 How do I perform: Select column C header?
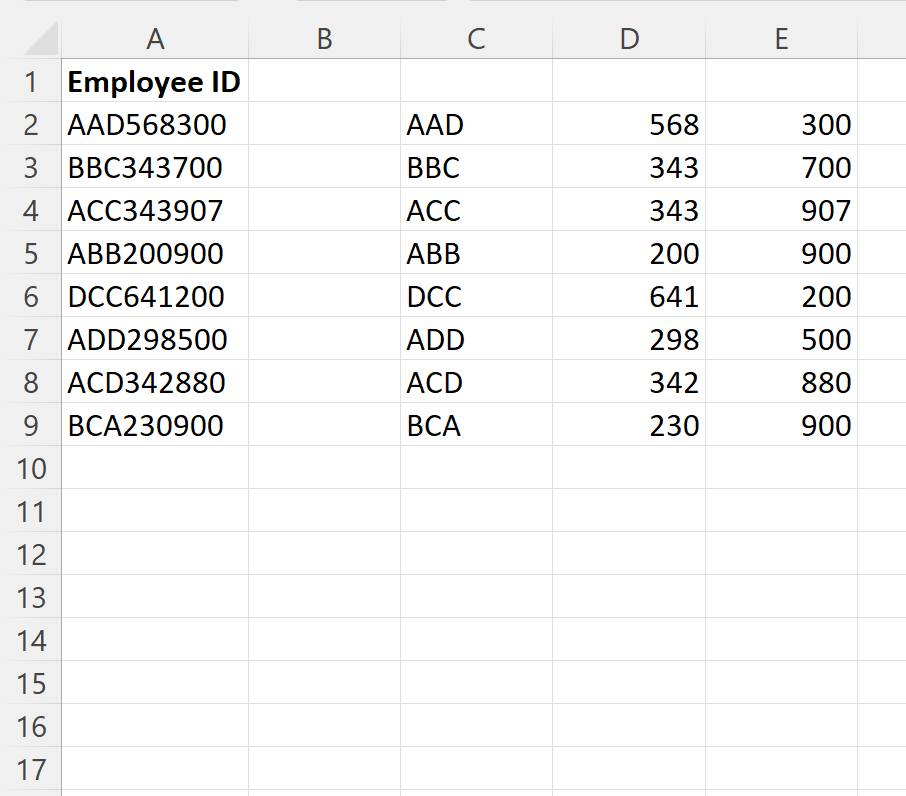(x=476, y=39)
